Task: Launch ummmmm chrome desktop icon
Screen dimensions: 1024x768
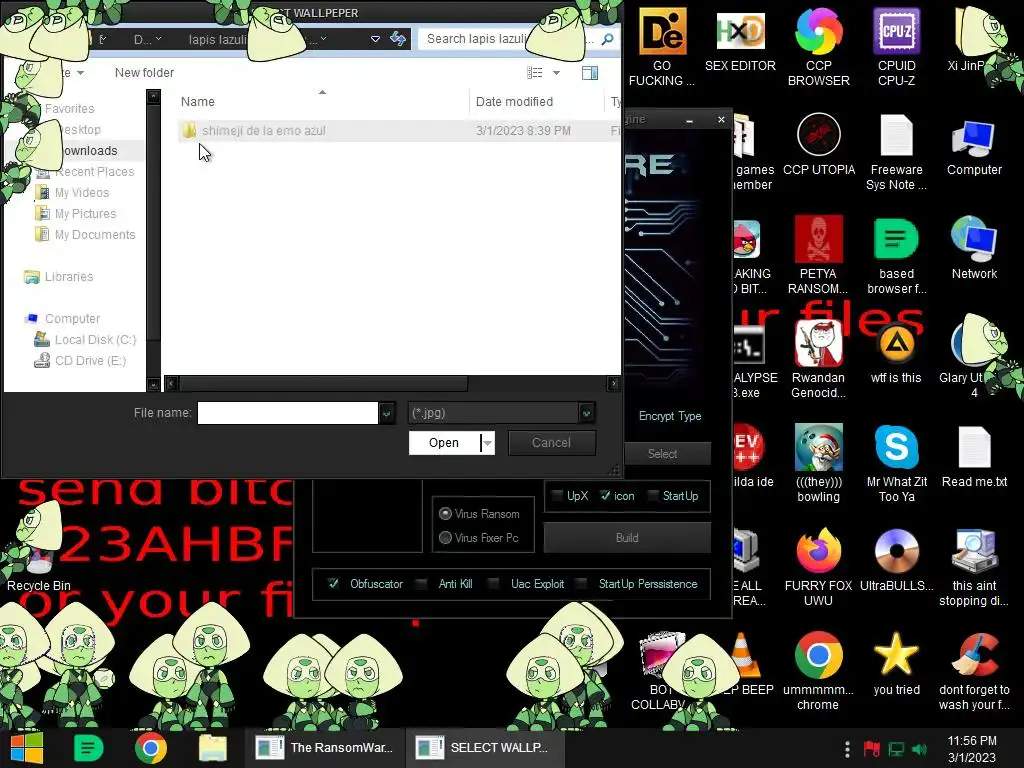Action: 818,671
